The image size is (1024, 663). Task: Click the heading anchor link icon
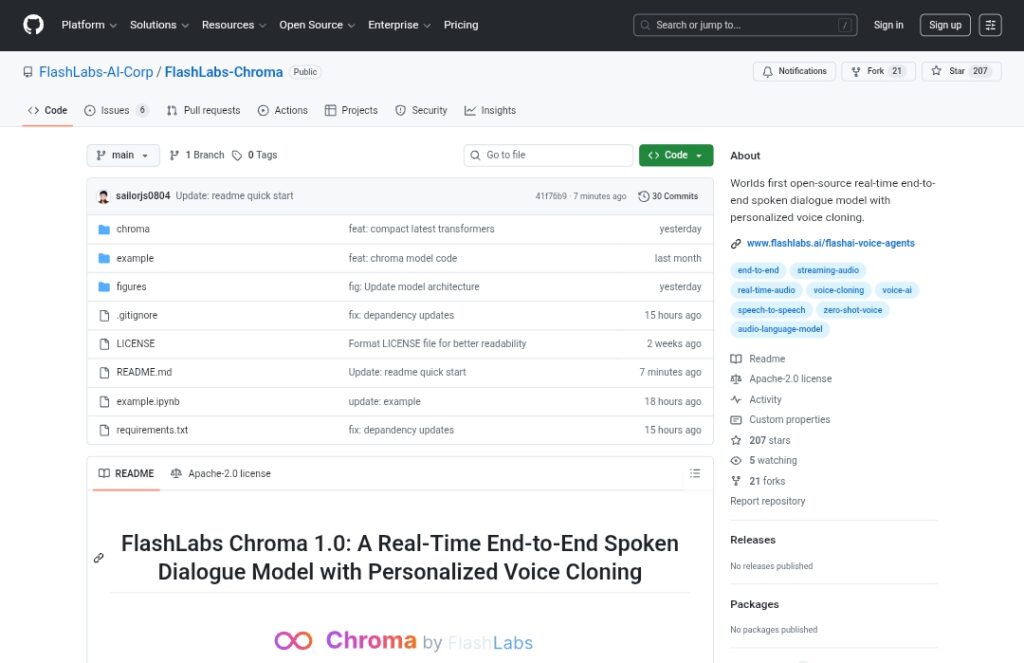[x=99, y=558]
